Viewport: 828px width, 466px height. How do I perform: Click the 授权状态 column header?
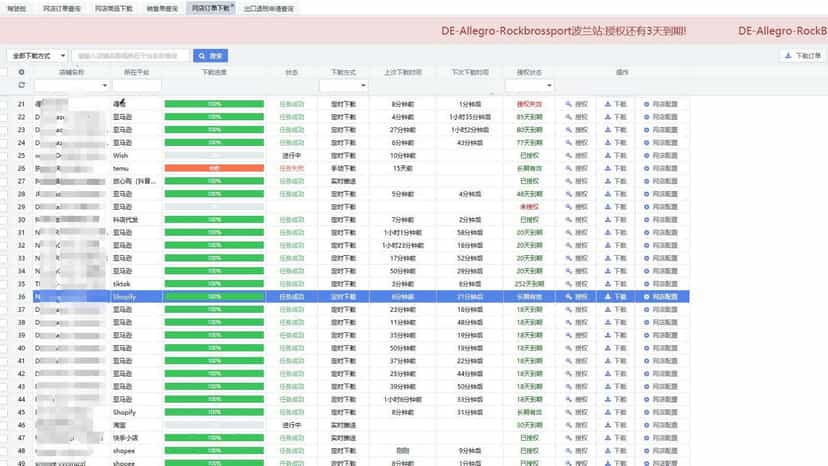(529, 72)
